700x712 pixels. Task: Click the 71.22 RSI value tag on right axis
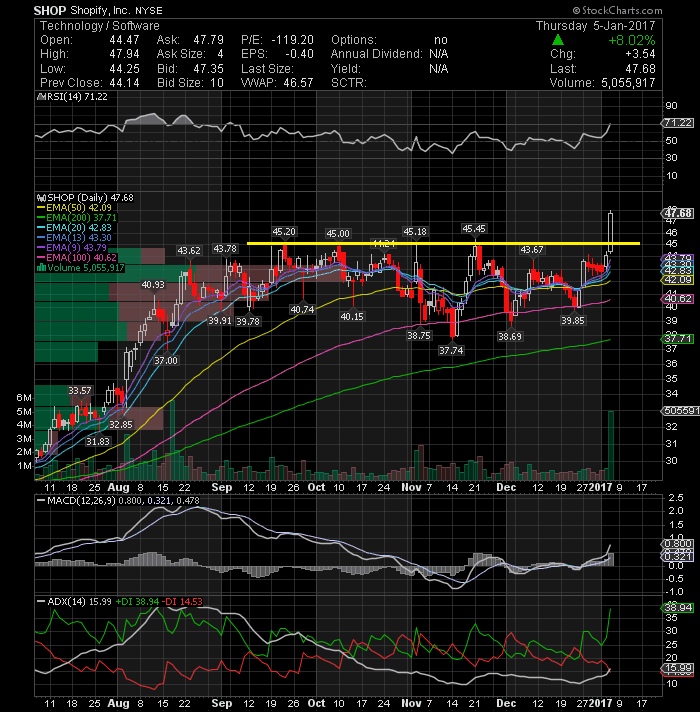coord(677,123)
